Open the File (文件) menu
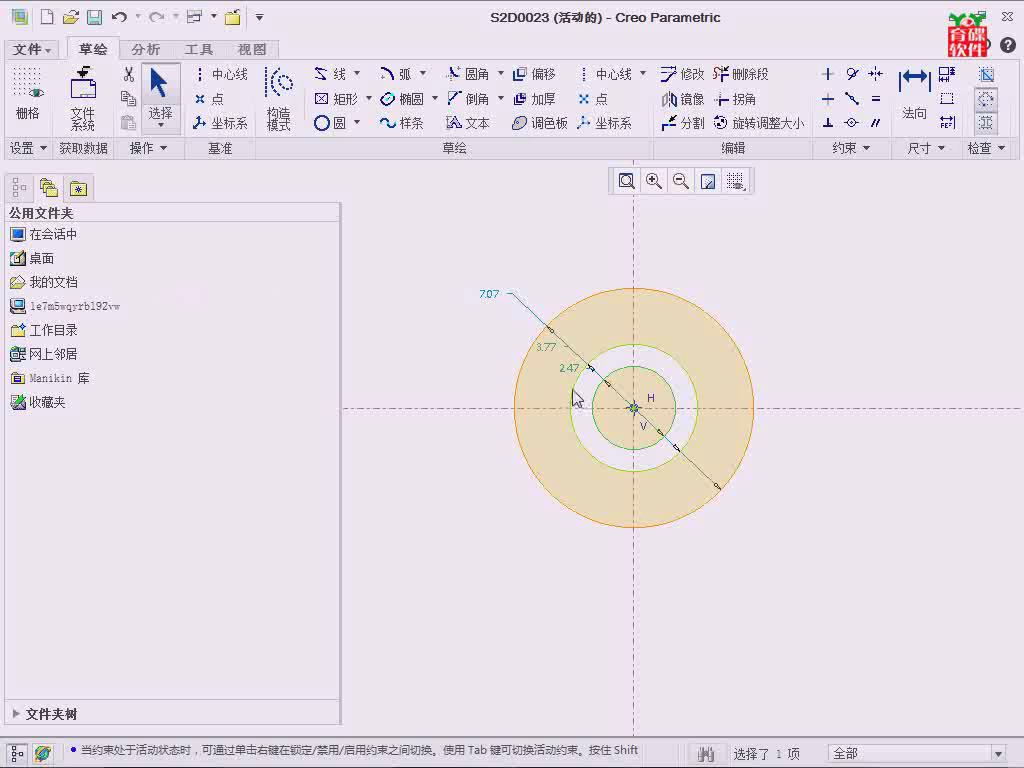Image resolution: width=1024 pixels, height=768 pixels. coord(31,49)
